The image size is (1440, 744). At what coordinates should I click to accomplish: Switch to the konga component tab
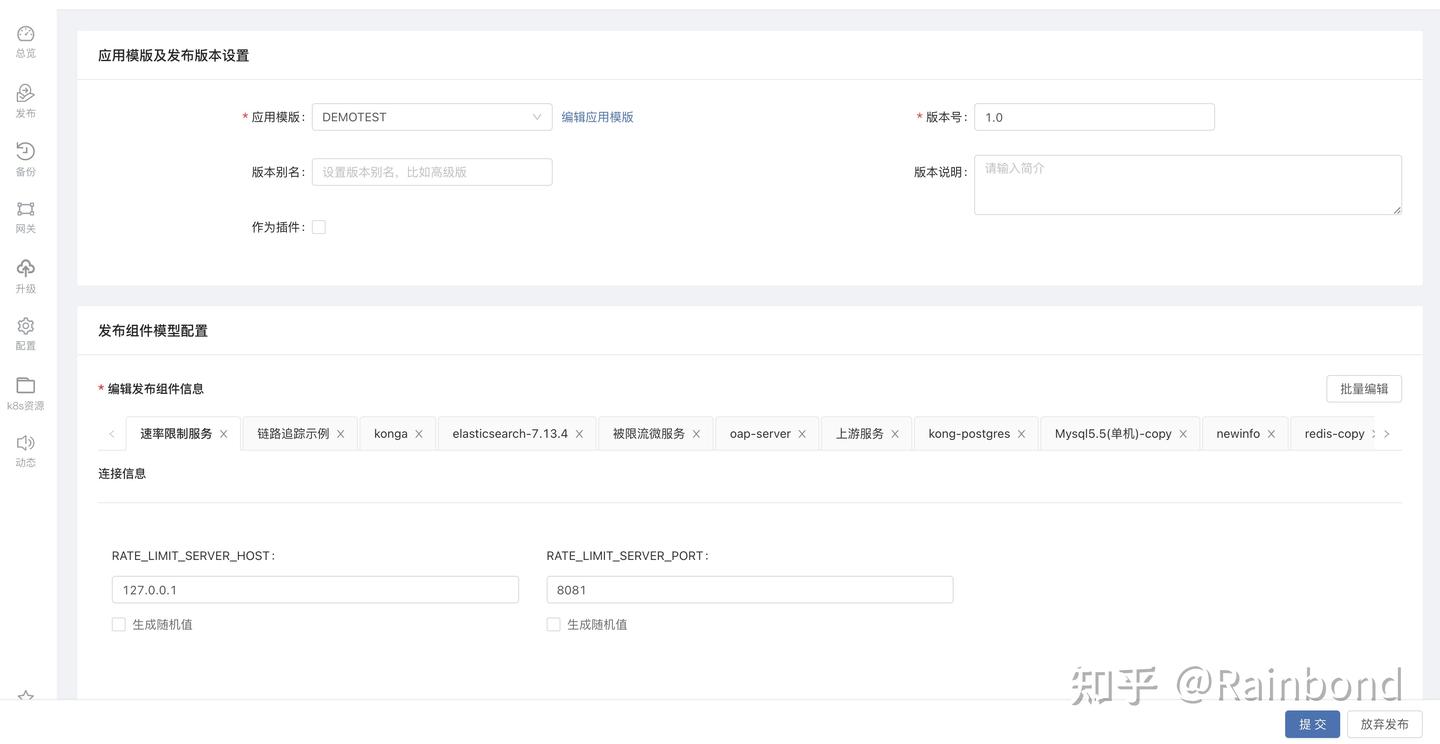[x=391, y=434]
